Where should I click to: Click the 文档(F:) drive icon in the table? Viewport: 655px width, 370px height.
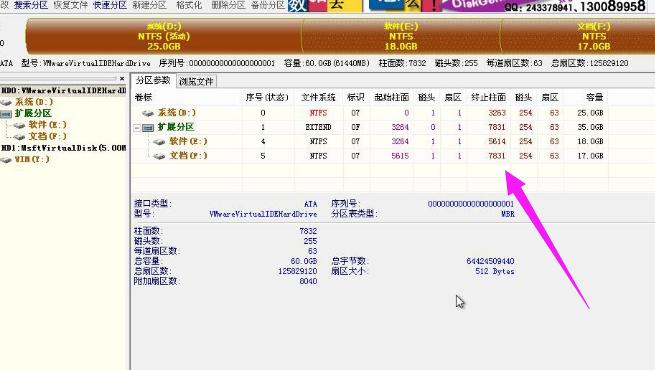159,156
